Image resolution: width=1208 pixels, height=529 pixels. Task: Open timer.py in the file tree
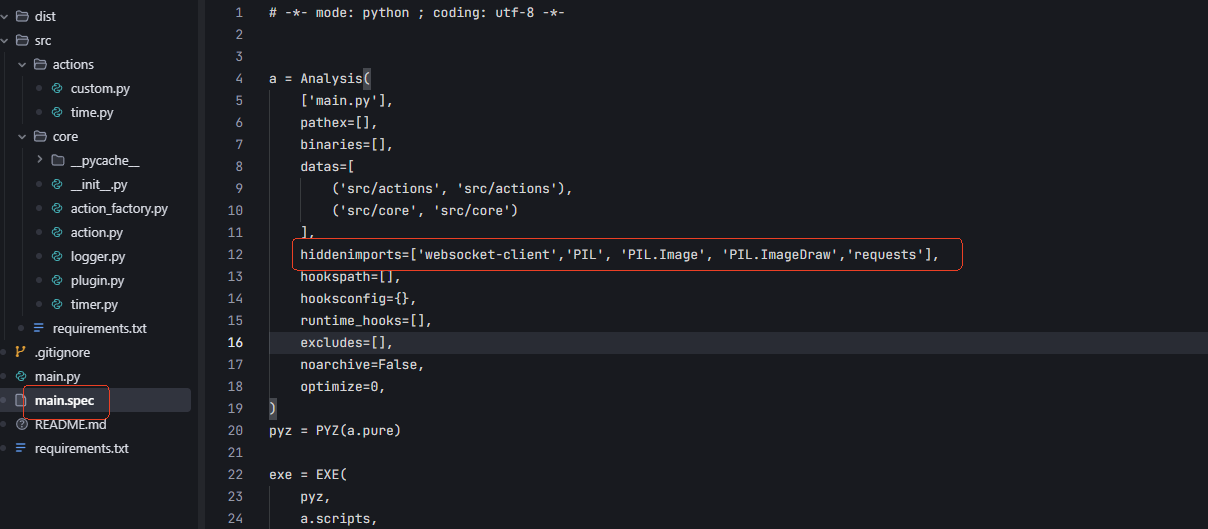coord(94,304)
